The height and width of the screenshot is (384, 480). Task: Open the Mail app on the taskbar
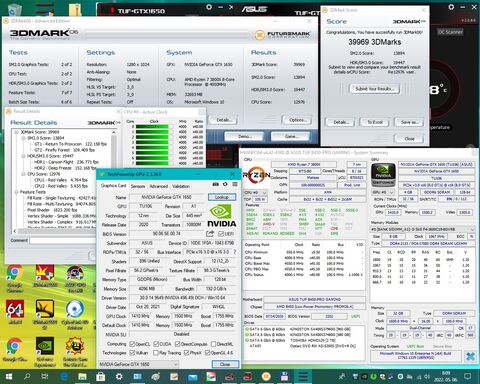pos(192,377)
